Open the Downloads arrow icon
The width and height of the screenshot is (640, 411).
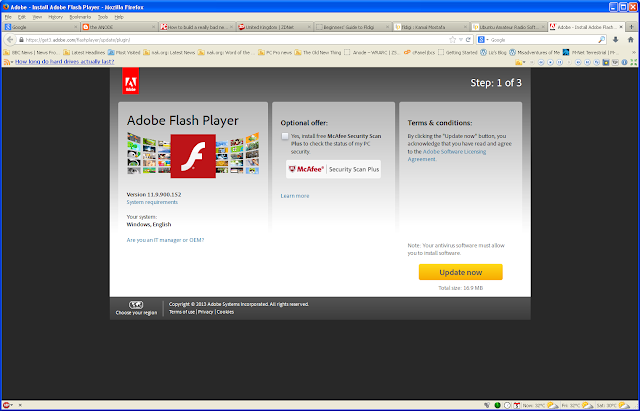[616, 40]
